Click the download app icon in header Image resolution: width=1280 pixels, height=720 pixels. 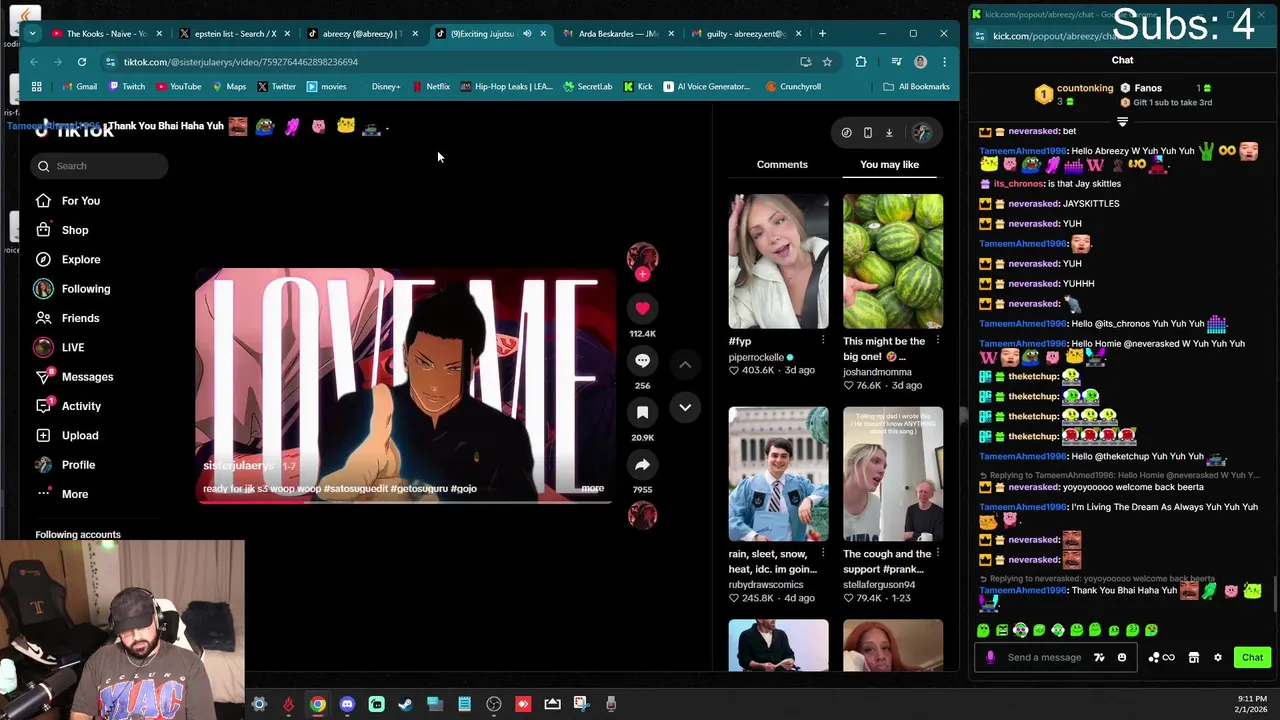[x=888, y=132]
